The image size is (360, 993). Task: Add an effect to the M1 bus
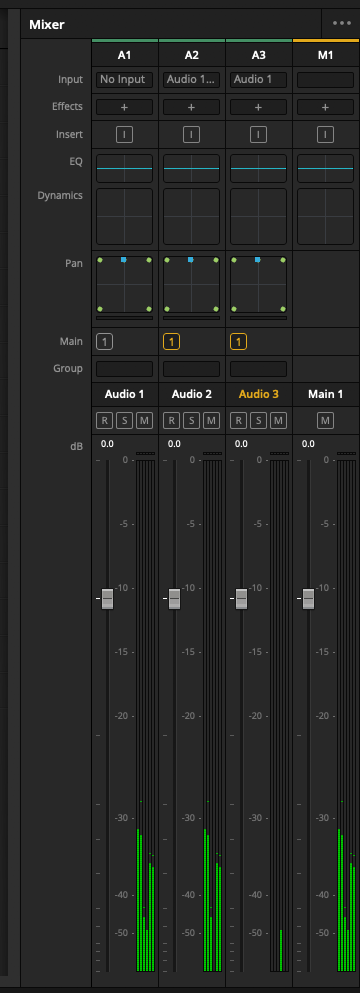[325, 107]
